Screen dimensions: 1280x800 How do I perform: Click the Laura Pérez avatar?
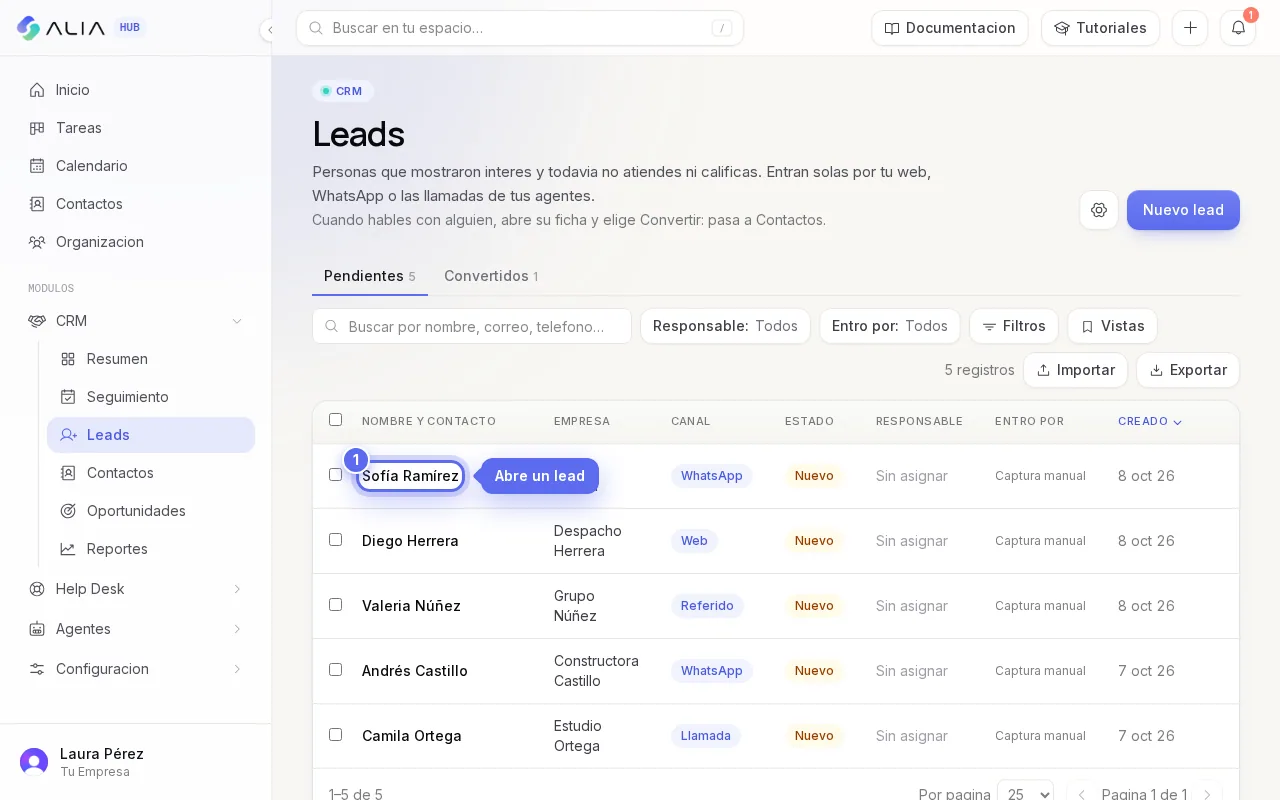point(34,762)
